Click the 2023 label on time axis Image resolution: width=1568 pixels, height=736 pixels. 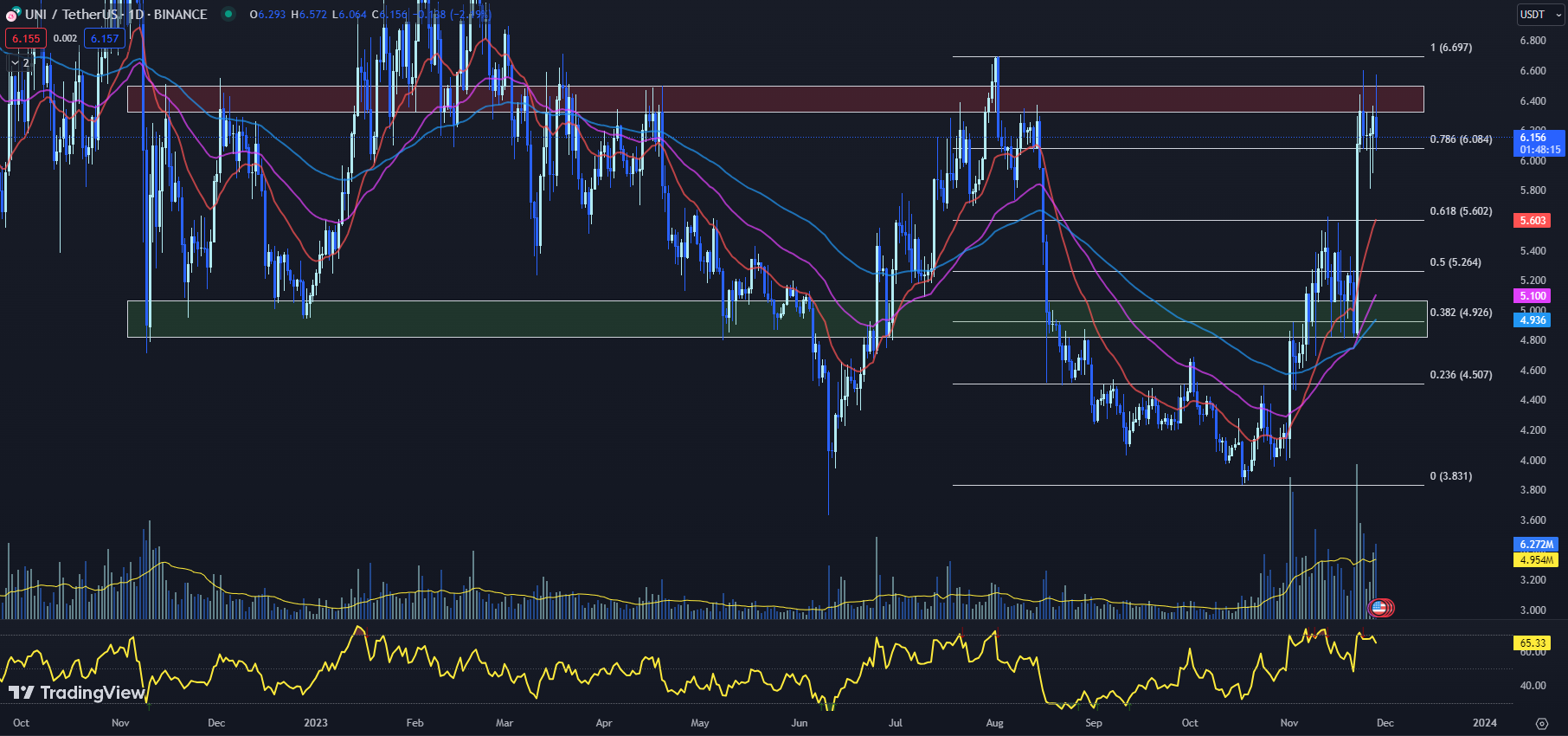tap(316, 723)
